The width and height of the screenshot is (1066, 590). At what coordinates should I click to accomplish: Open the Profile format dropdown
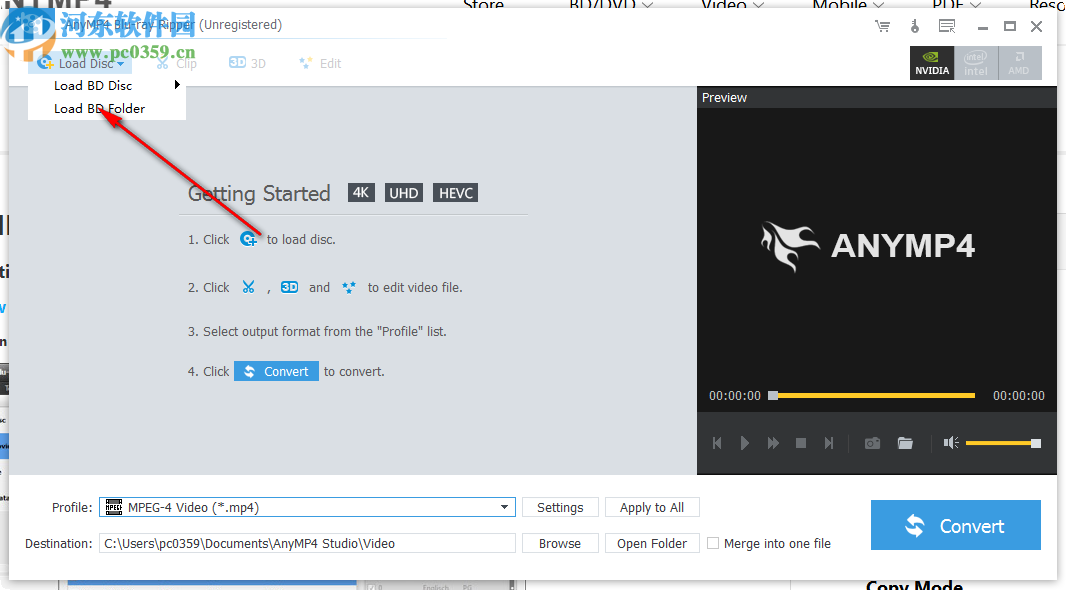point(307,507)
